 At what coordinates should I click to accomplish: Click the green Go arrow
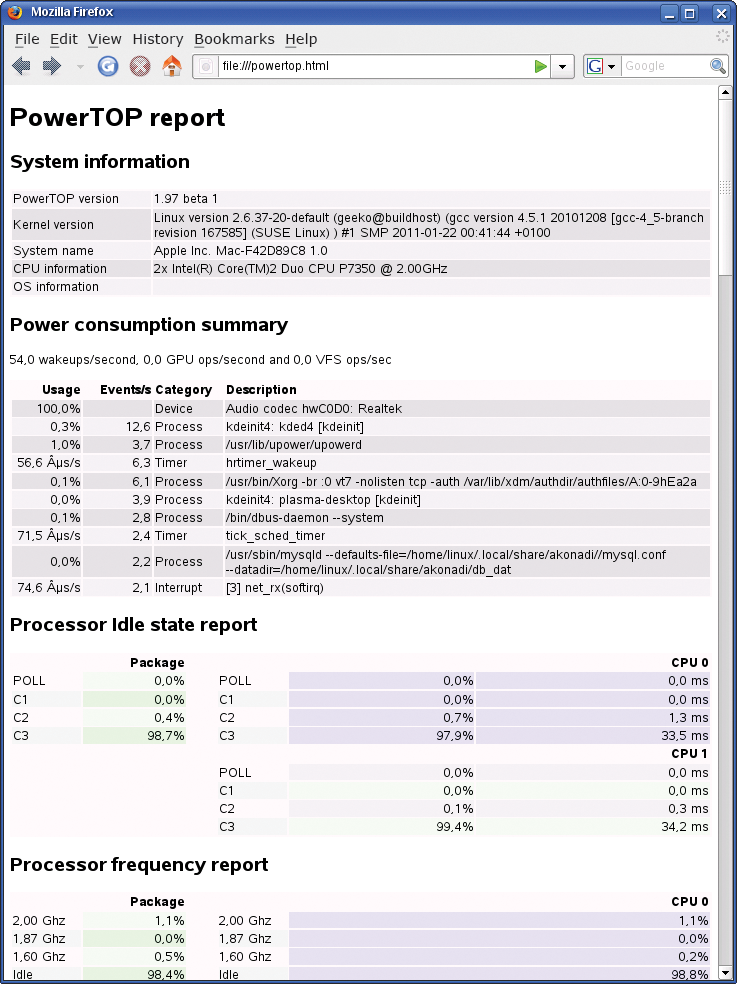coord(541,67)
